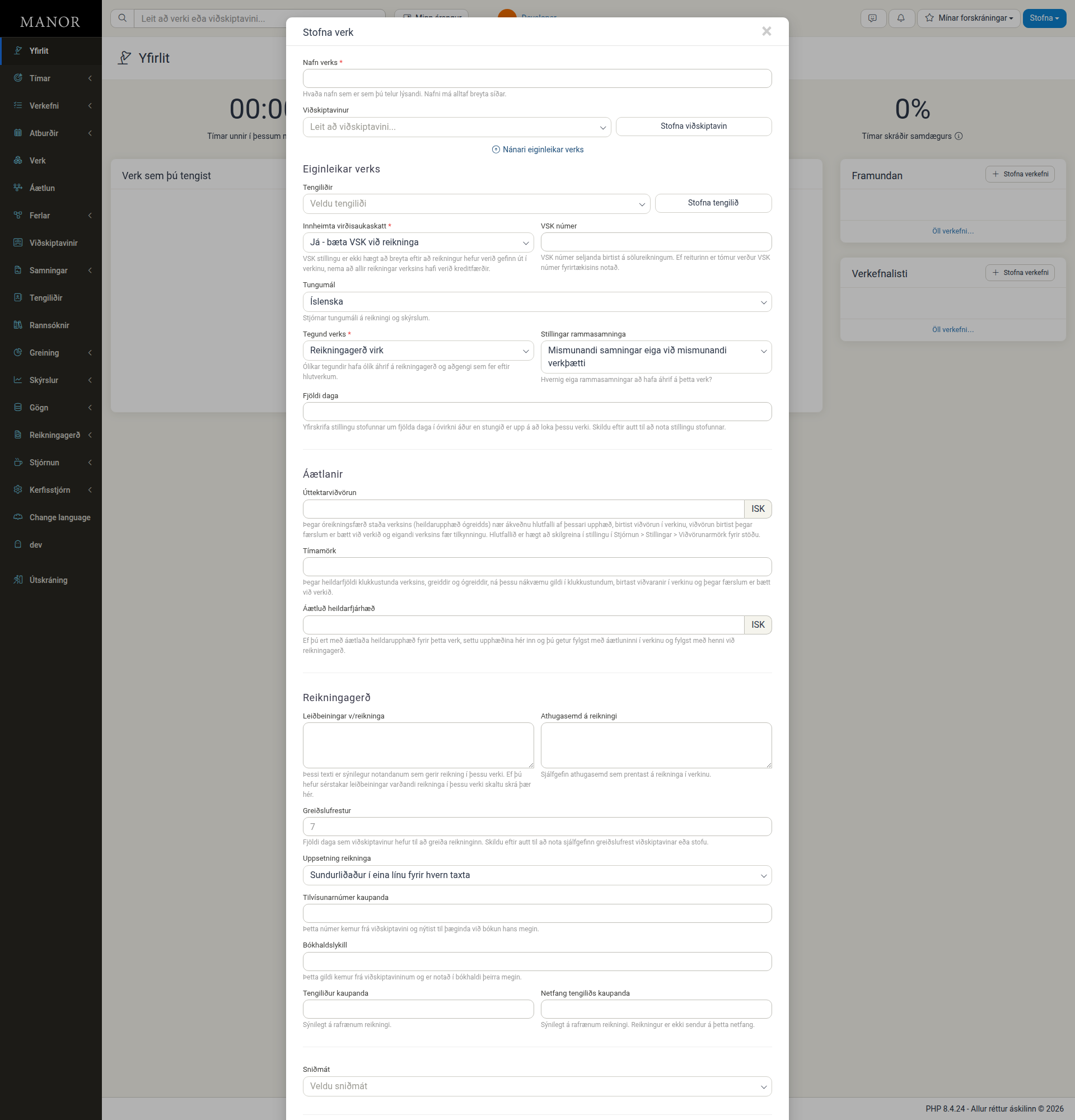Click the Change language icon
This screenshot has height=1120, width=1075.
tap(18, 517)
